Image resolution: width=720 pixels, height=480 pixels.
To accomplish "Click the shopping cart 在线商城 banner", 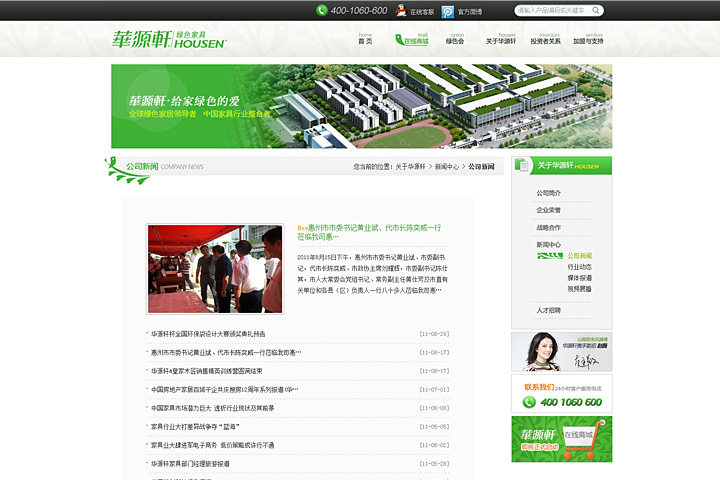I will pos(561,438).
